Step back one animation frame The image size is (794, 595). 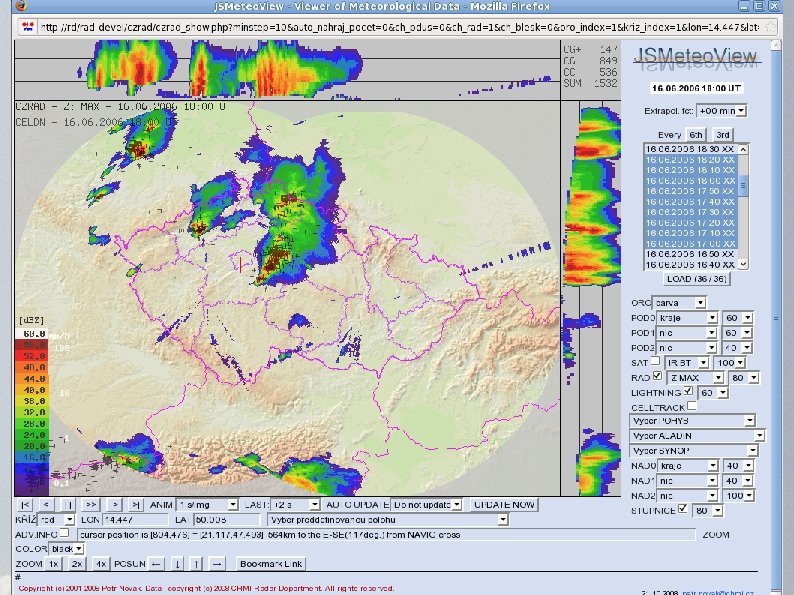[46, 505]
